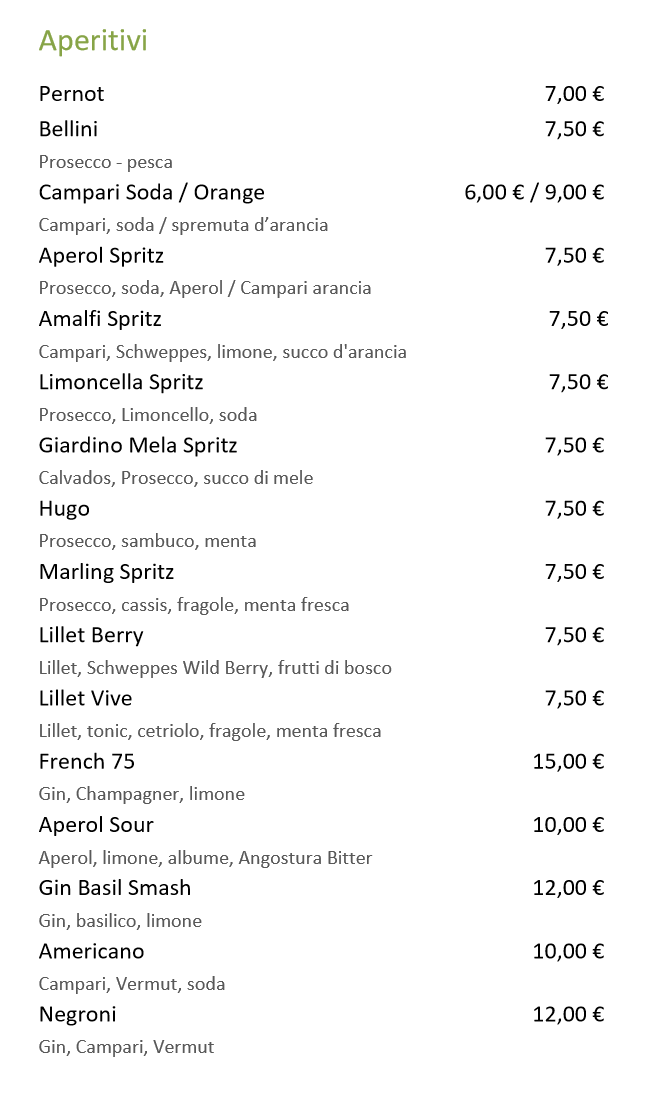Click the Pernot price of 7,00 €
Image resolution: width=659 pixels, height=1103 pixels.
click(x=574, y=94)
